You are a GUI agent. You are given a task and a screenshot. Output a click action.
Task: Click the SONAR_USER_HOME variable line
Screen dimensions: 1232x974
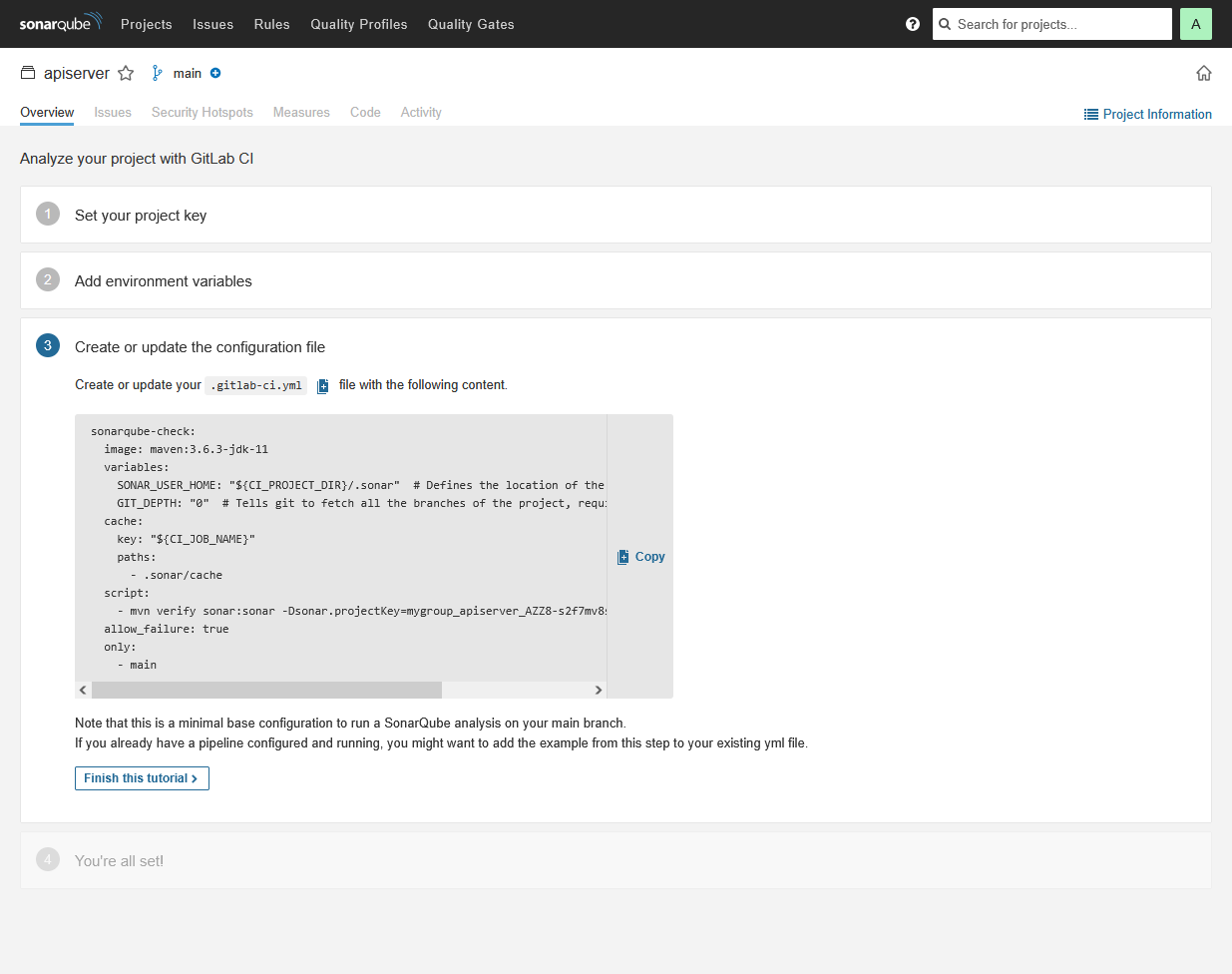(360, 485)
